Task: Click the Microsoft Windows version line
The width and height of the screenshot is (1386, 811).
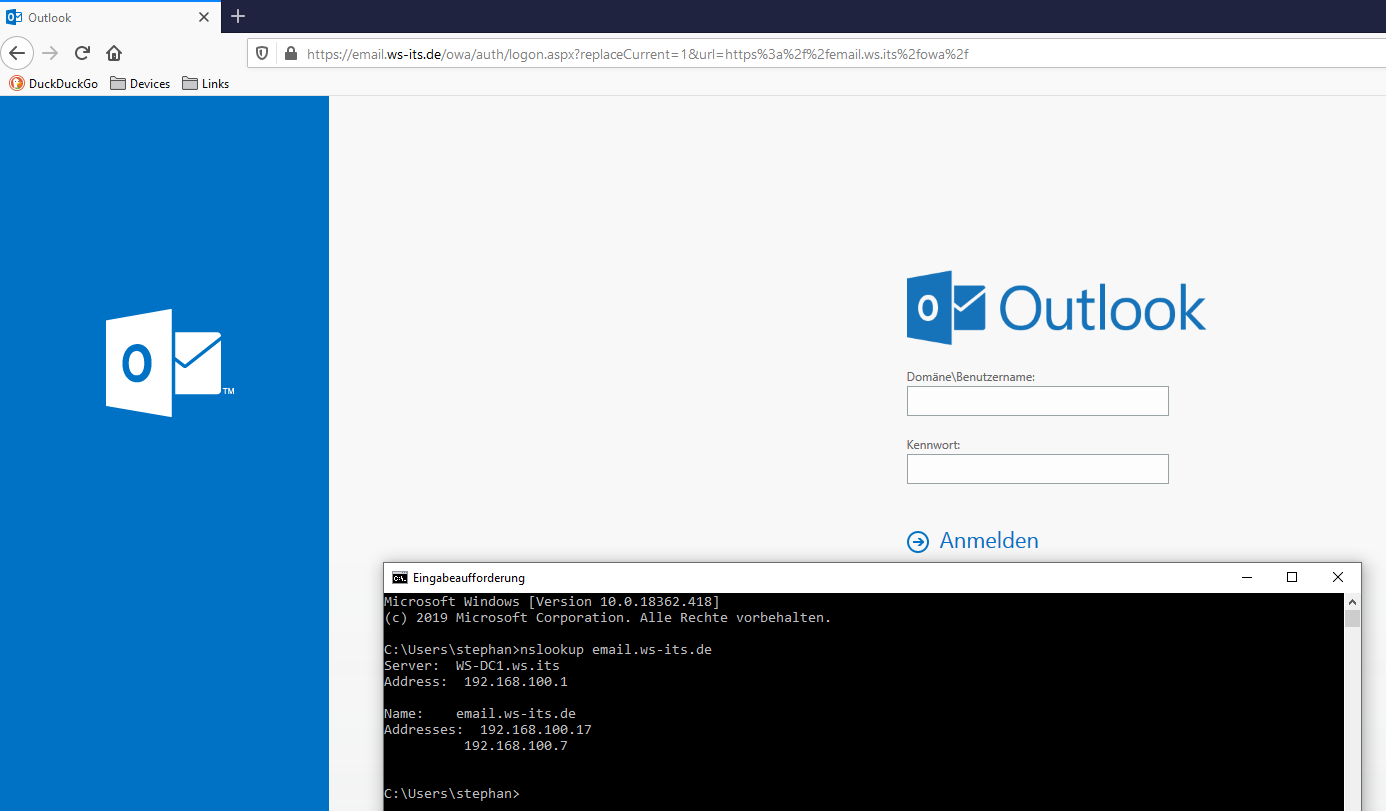Action: click(552, 602)
